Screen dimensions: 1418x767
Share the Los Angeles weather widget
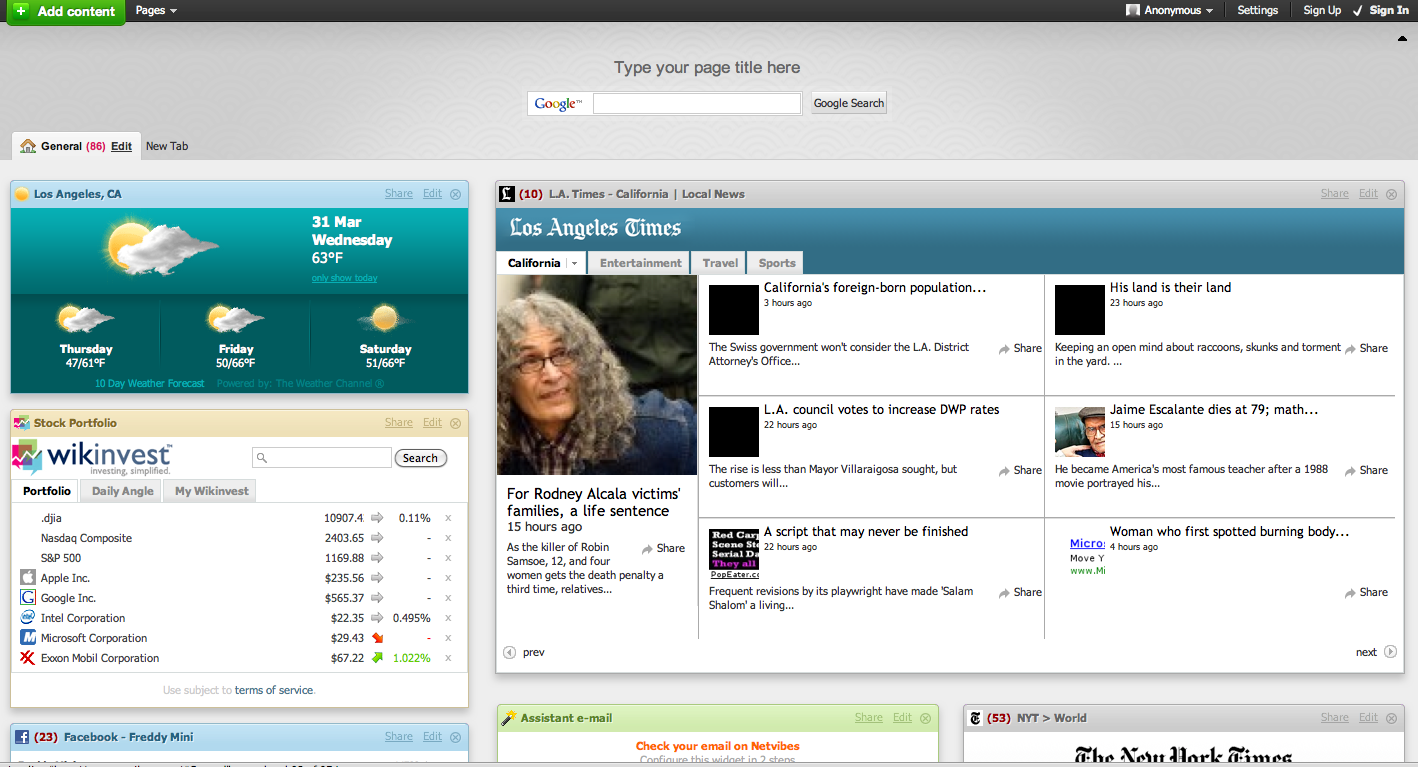(399, 194)
